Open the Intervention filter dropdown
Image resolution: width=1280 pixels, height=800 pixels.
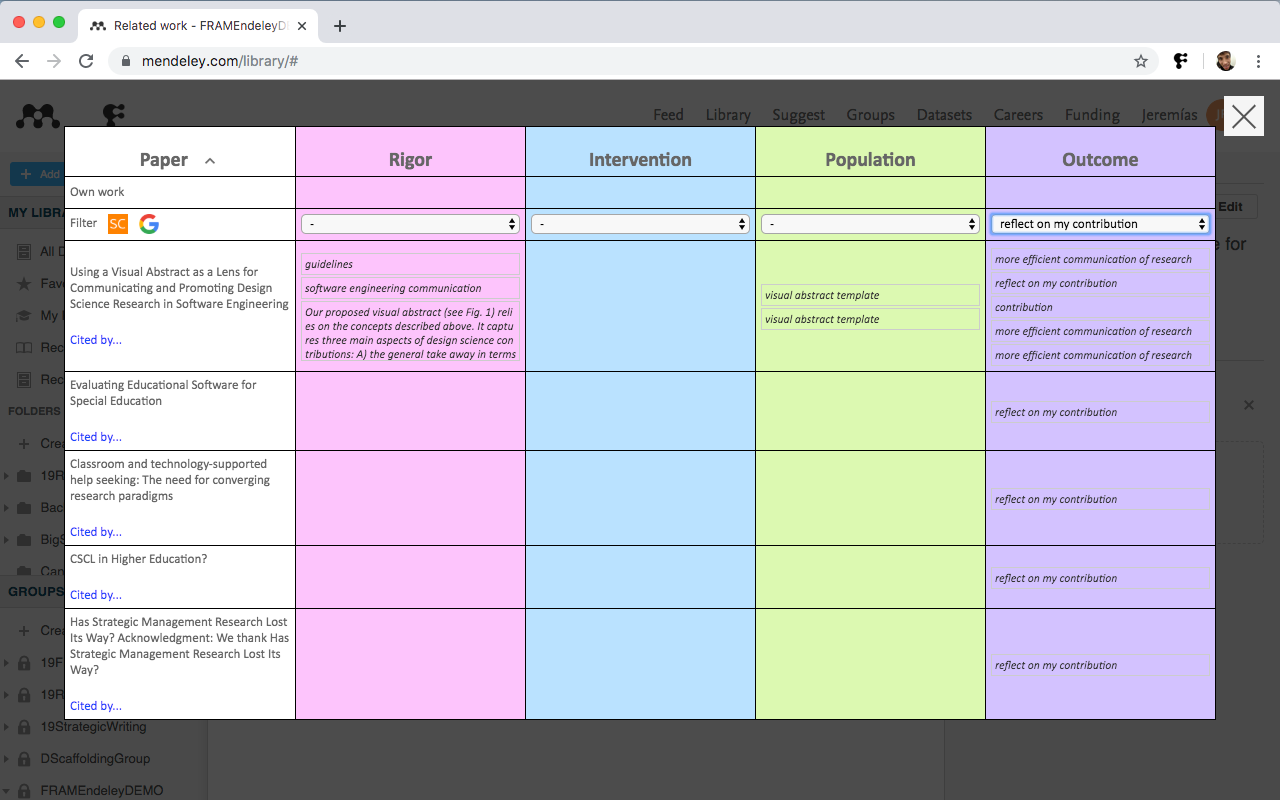coord(640,224)
